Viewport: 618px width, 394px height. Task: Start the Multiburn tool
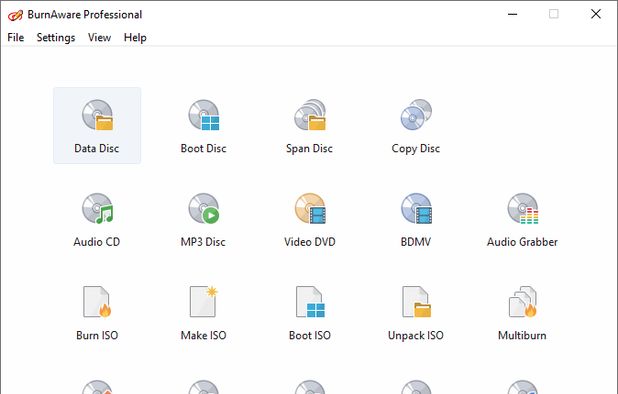point(522,313)
